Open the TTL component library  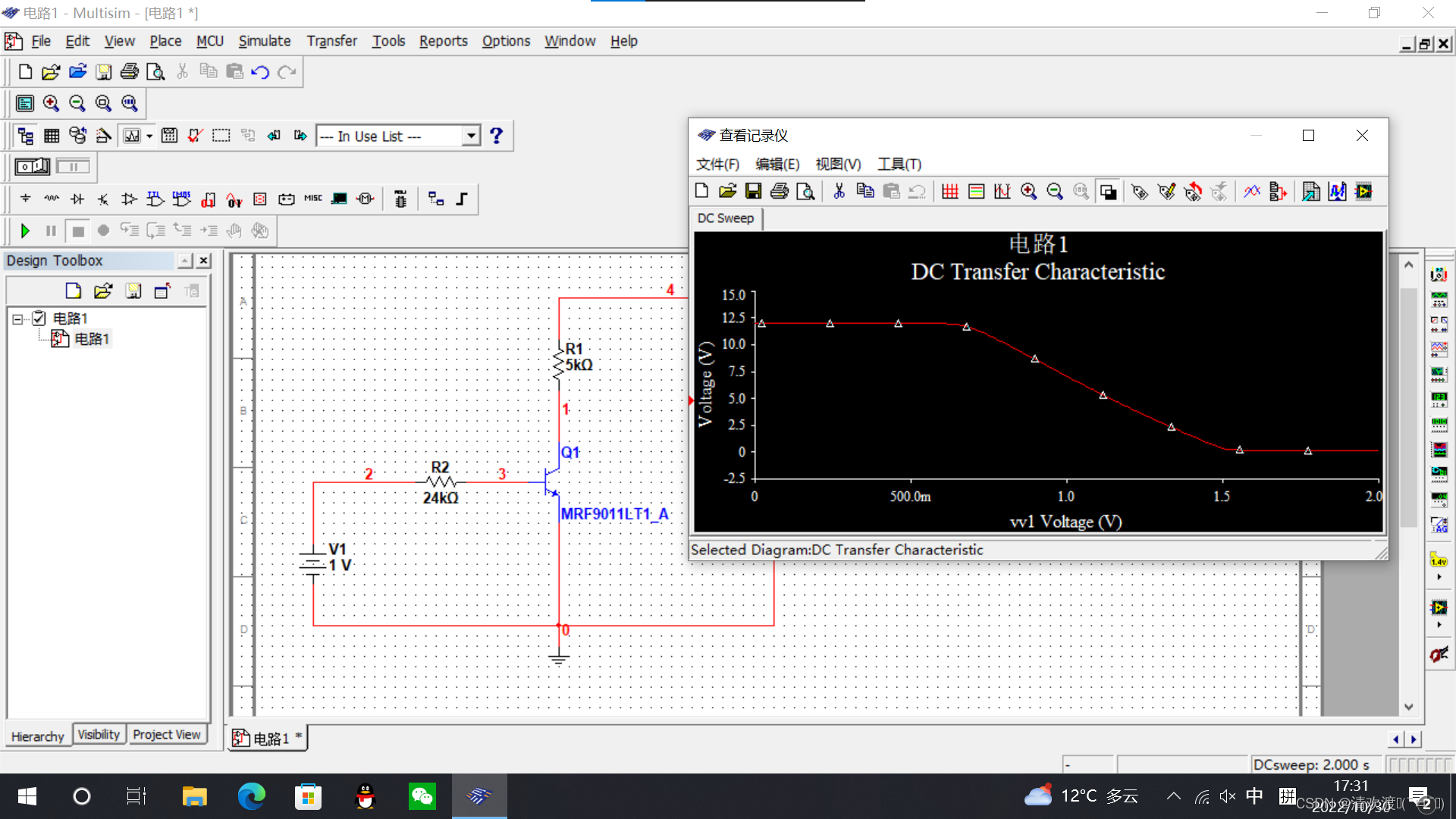point(155,199)
